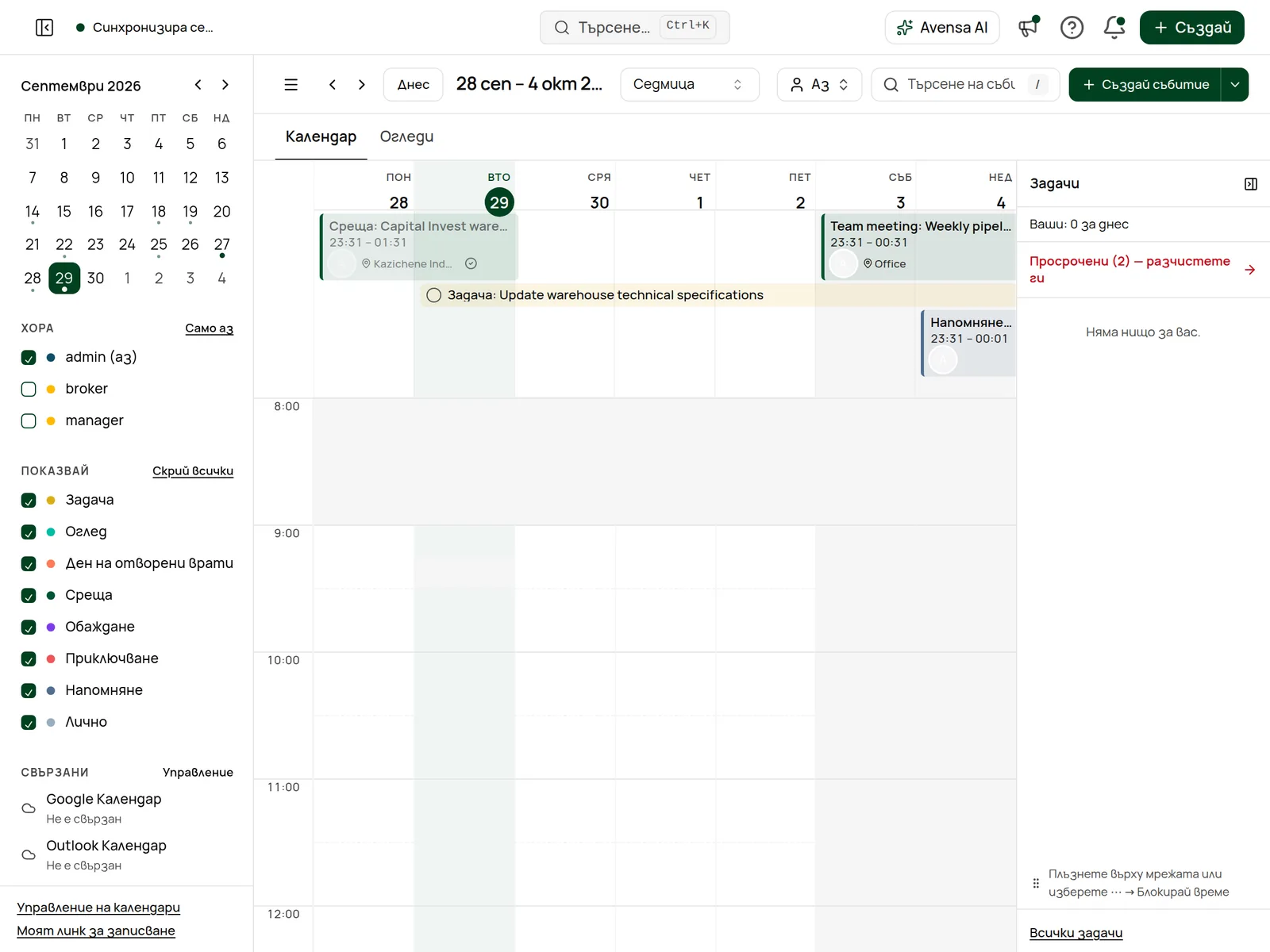1270x952 pixels.
Task: Enable the manager calendar checkbox
Action: click(29, 420)
